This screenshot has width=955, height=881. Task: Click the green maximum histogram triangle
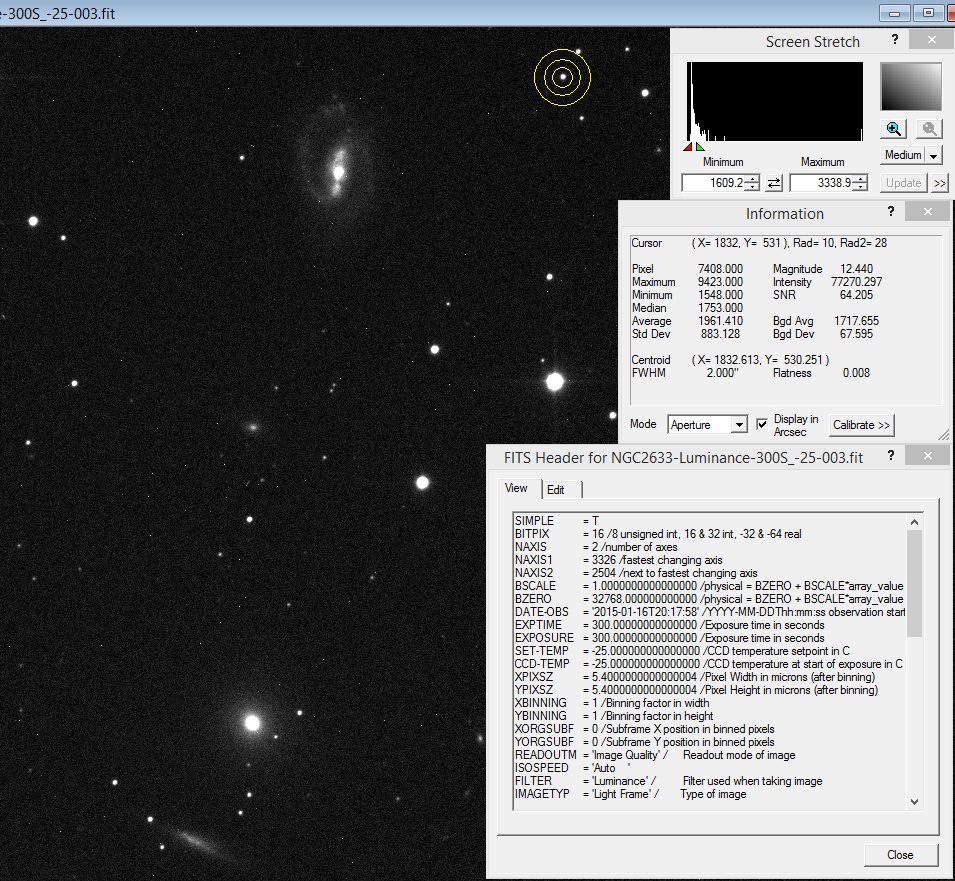(x=698, y=147)
